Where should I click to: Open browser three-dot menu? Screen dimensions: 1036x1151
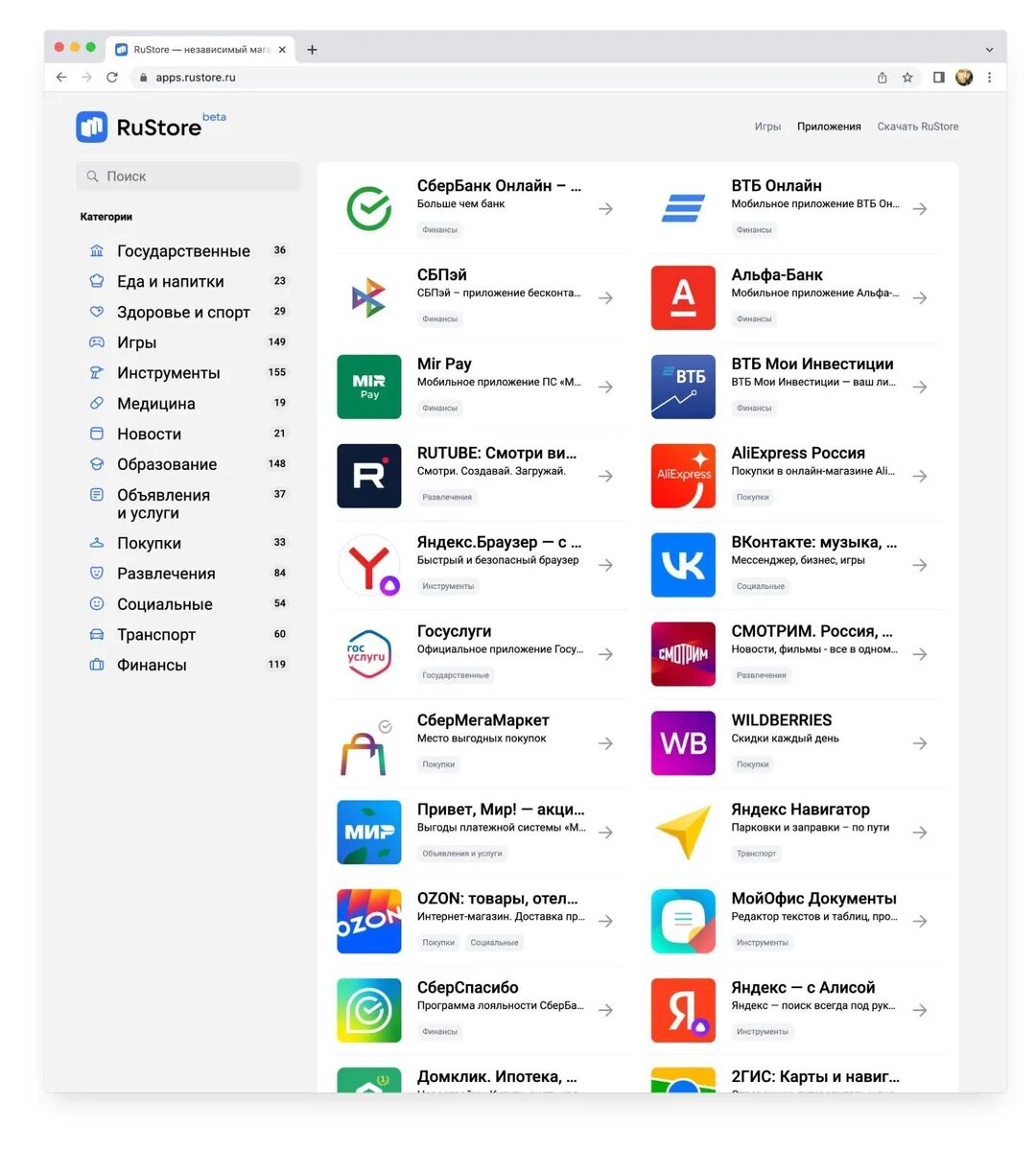click(x=990, y=78)
